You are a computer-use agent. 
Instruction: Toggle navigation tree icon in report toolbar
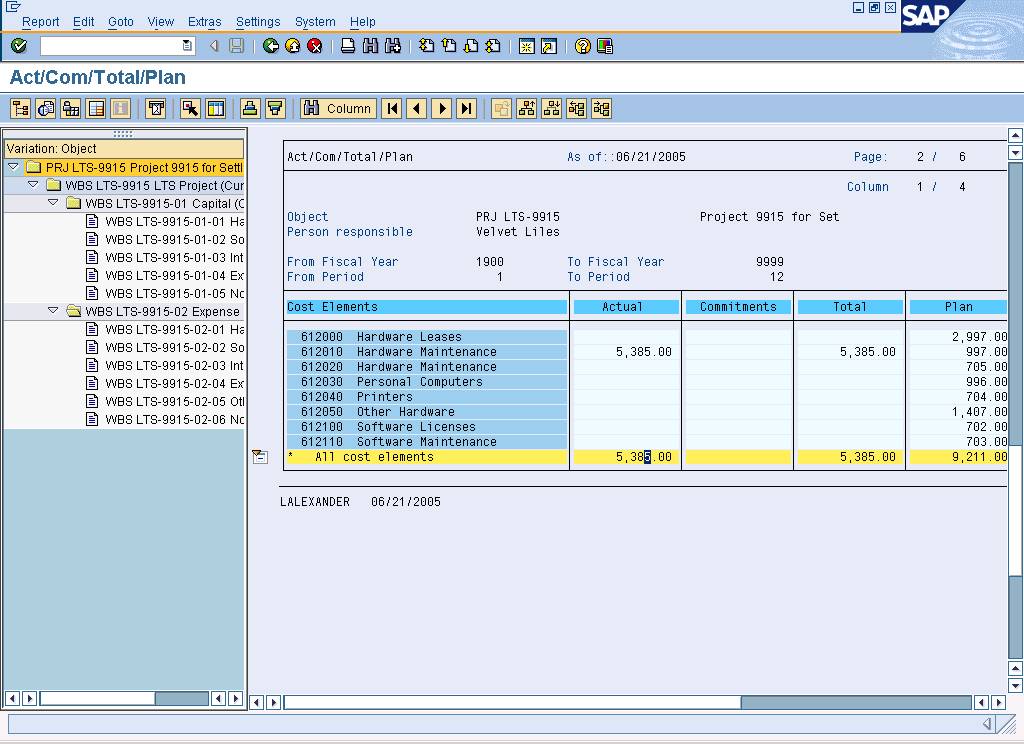pos(20,108)
